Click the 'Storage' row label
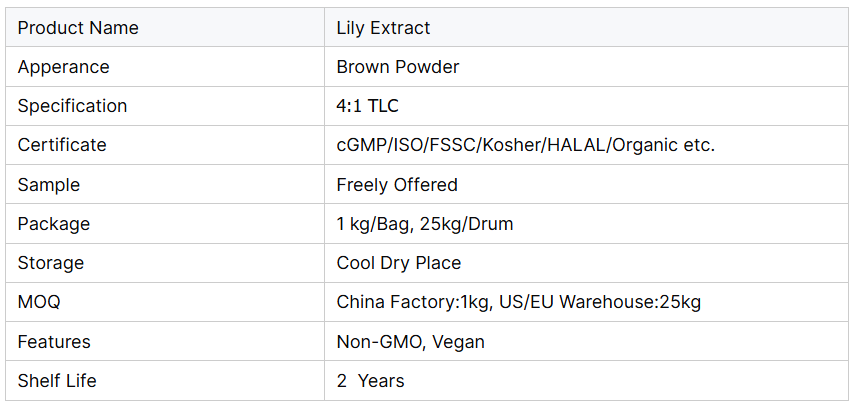 [50, 263]
